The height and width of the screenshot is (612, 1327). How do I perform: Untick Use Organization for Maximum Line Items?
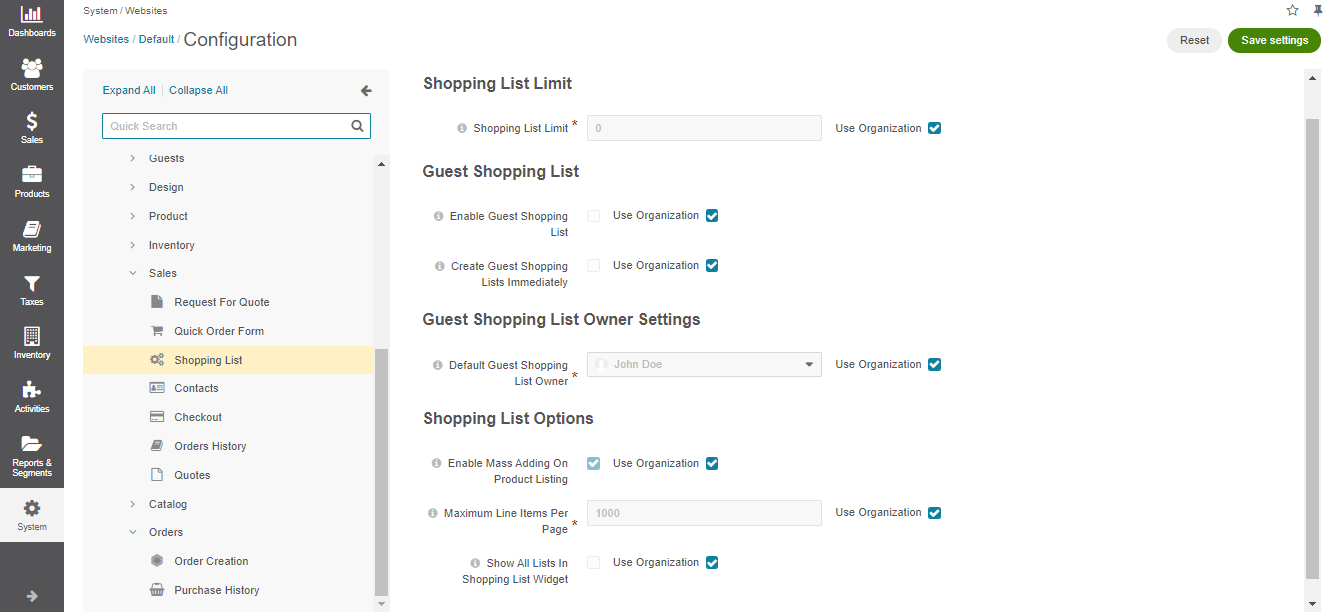pos(934,513)
